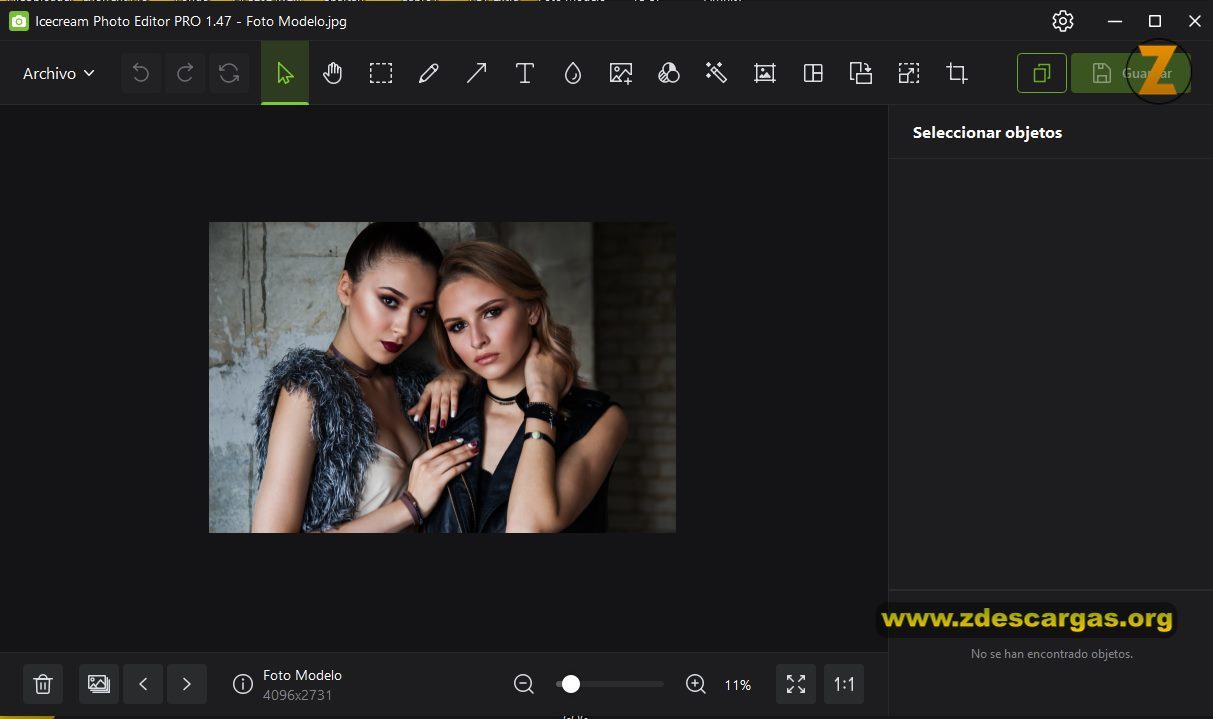Click the zoom in magnifier
The width and height of the screenshot is (1213, 719).
click(x=696, y=684)
